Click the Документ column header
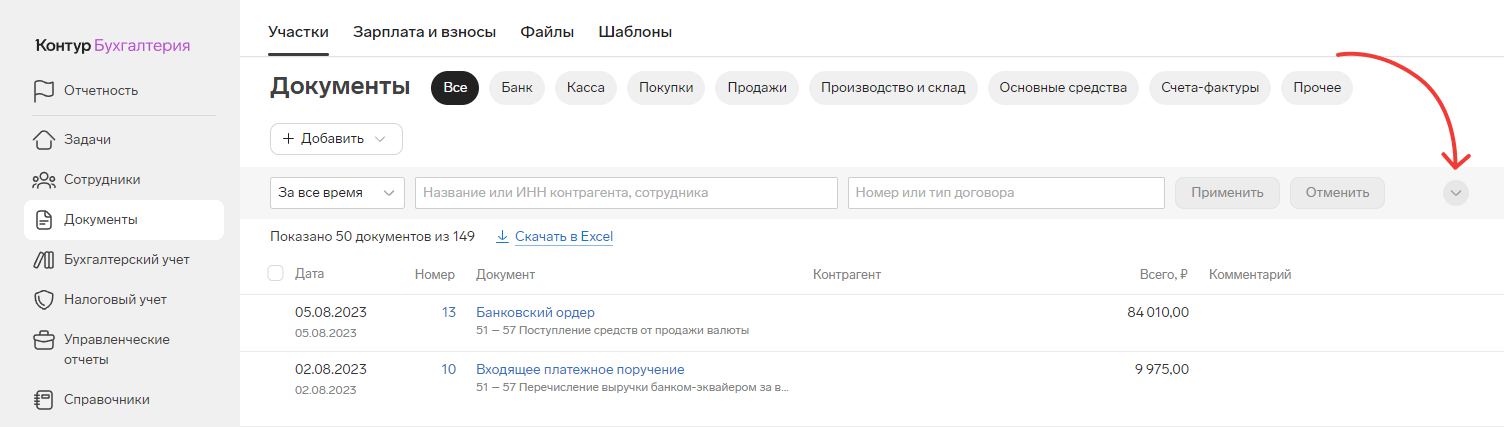The image size is (1504, 427). [506, 274]
